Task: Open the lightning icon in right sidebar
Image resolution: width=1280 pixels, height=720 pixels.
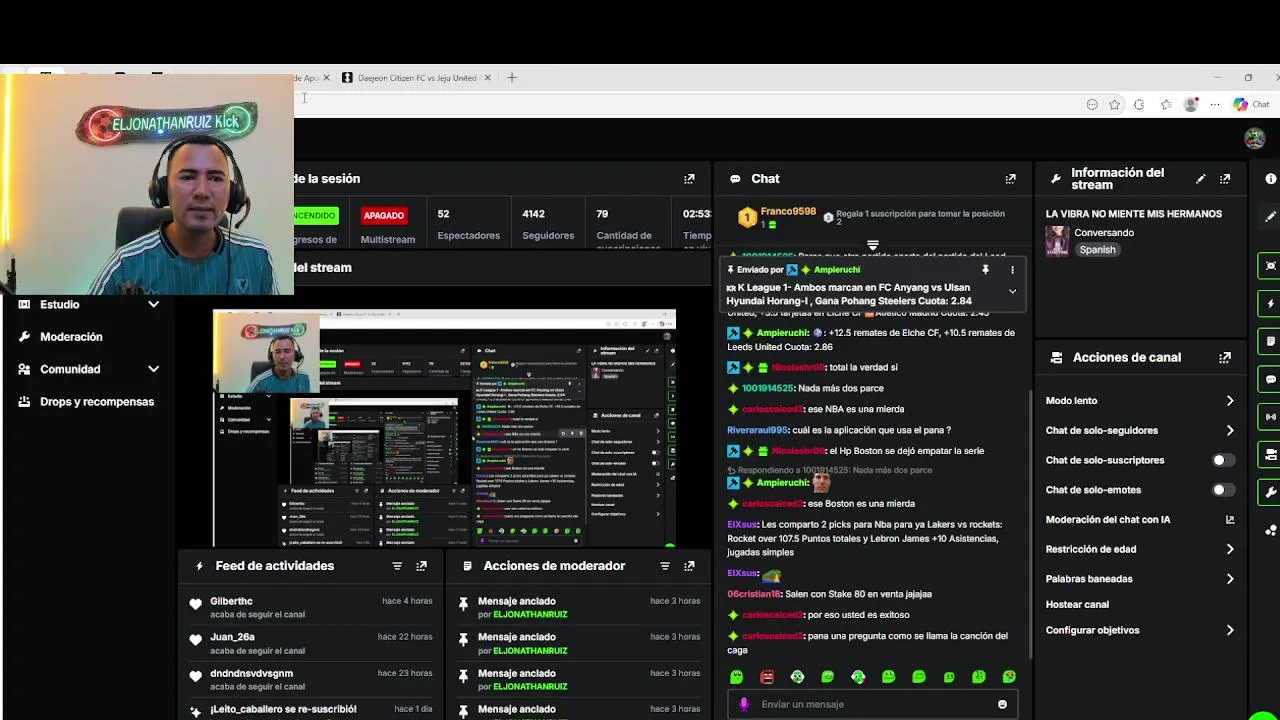Action: coord(1271,304)
